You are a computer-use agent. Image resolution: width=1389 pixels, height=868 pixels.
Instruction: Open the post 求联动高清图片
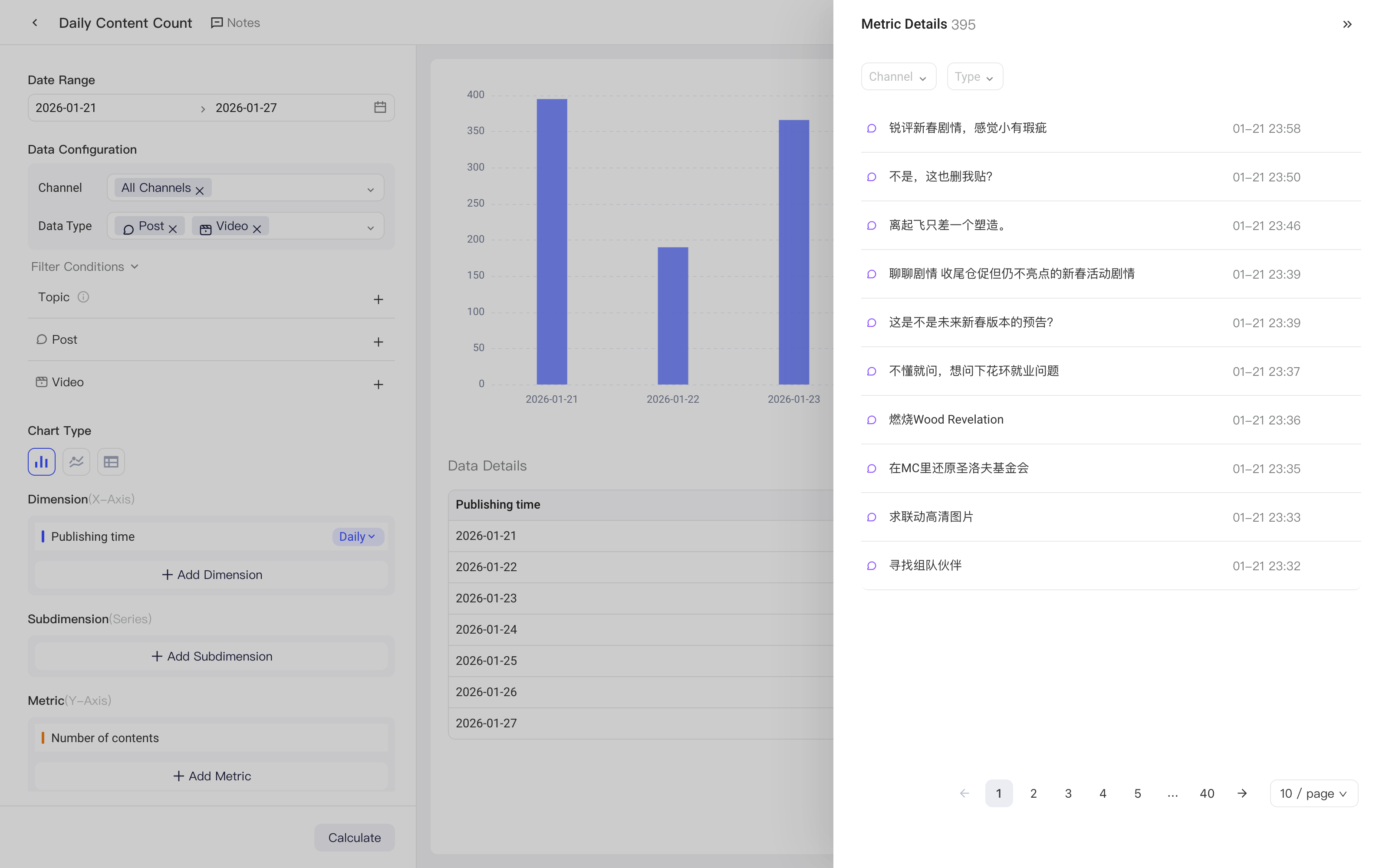pos(1111,516)
